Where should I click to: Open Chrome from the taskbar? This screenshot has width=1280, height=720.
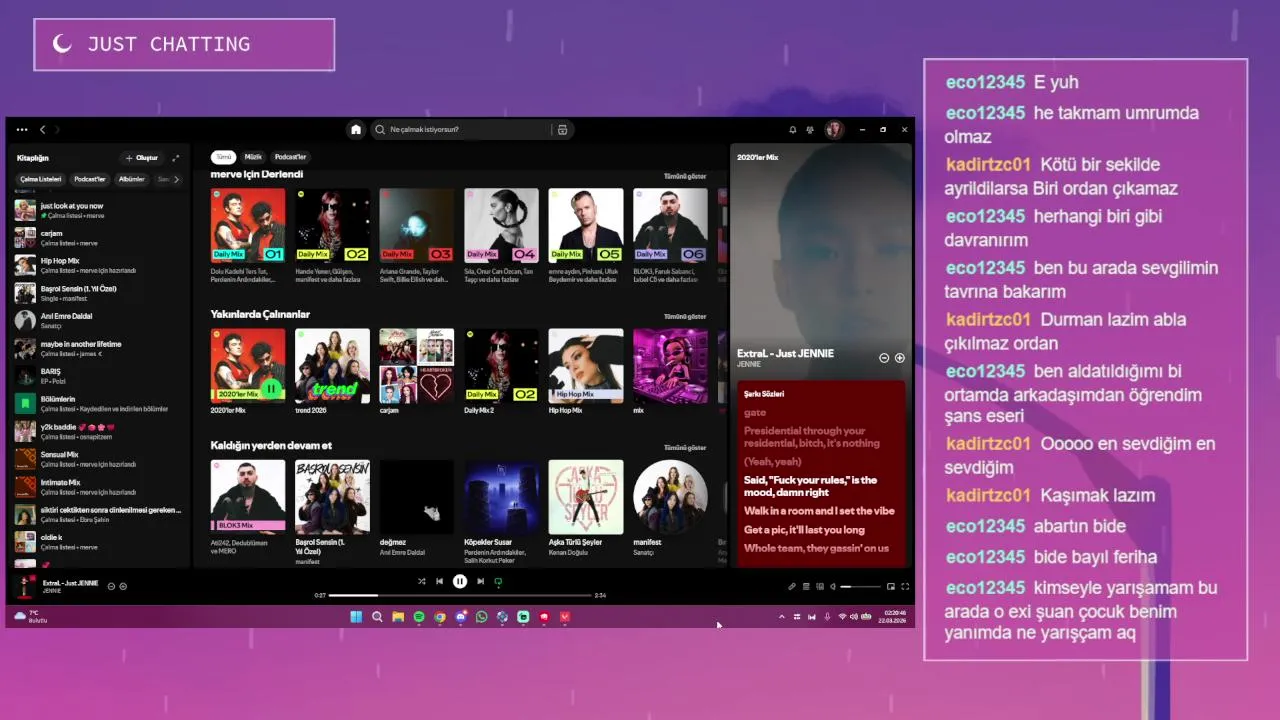pos(440,617)
